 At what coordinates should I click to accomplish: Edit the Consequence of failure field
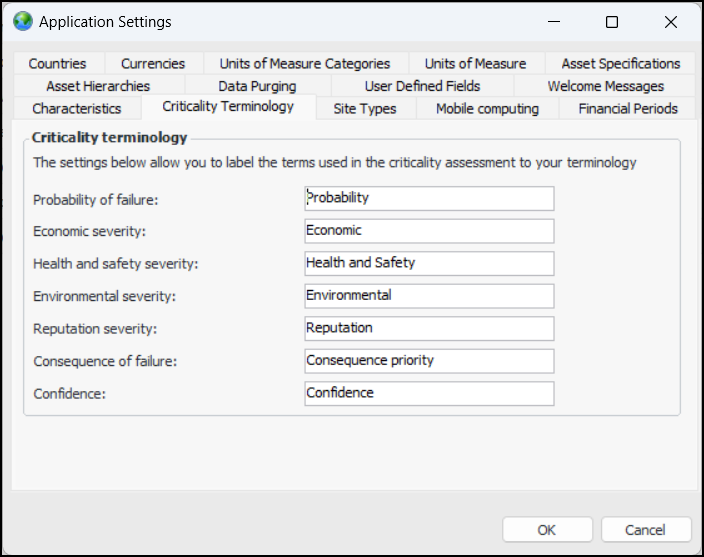coord(429,360)
